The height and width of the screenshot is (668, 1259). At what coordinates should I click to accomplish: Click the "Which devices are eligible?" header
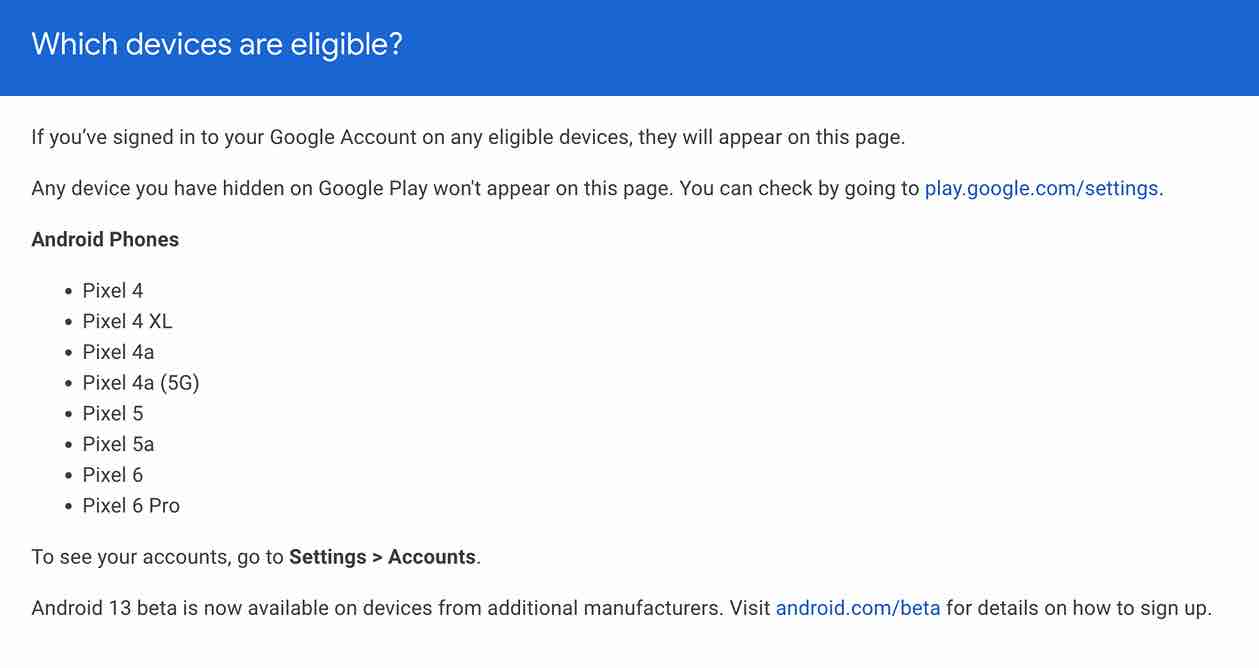pyautogui.click(x=217, y=44)
